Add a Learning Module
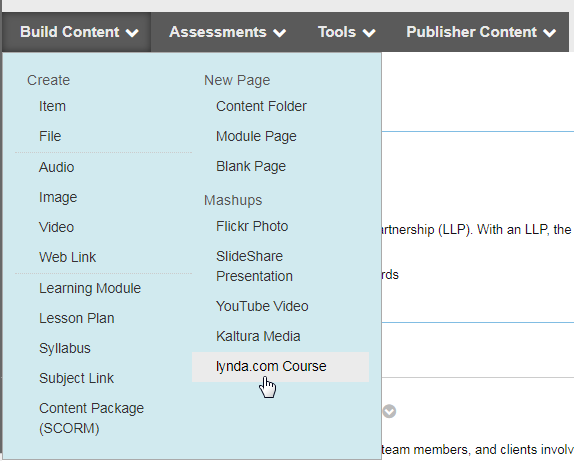This screenshot has height=461, width=574. [x=90, y=289]
